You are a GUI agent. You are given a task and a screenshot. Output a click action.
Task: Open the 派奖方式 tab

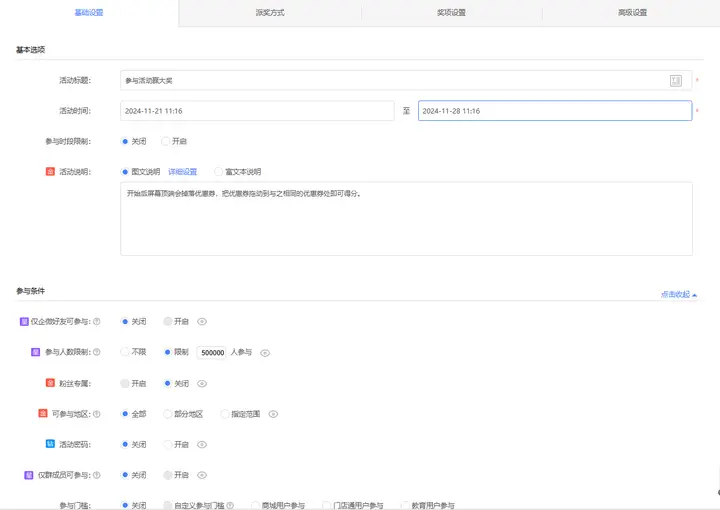(x=270, y=13)
